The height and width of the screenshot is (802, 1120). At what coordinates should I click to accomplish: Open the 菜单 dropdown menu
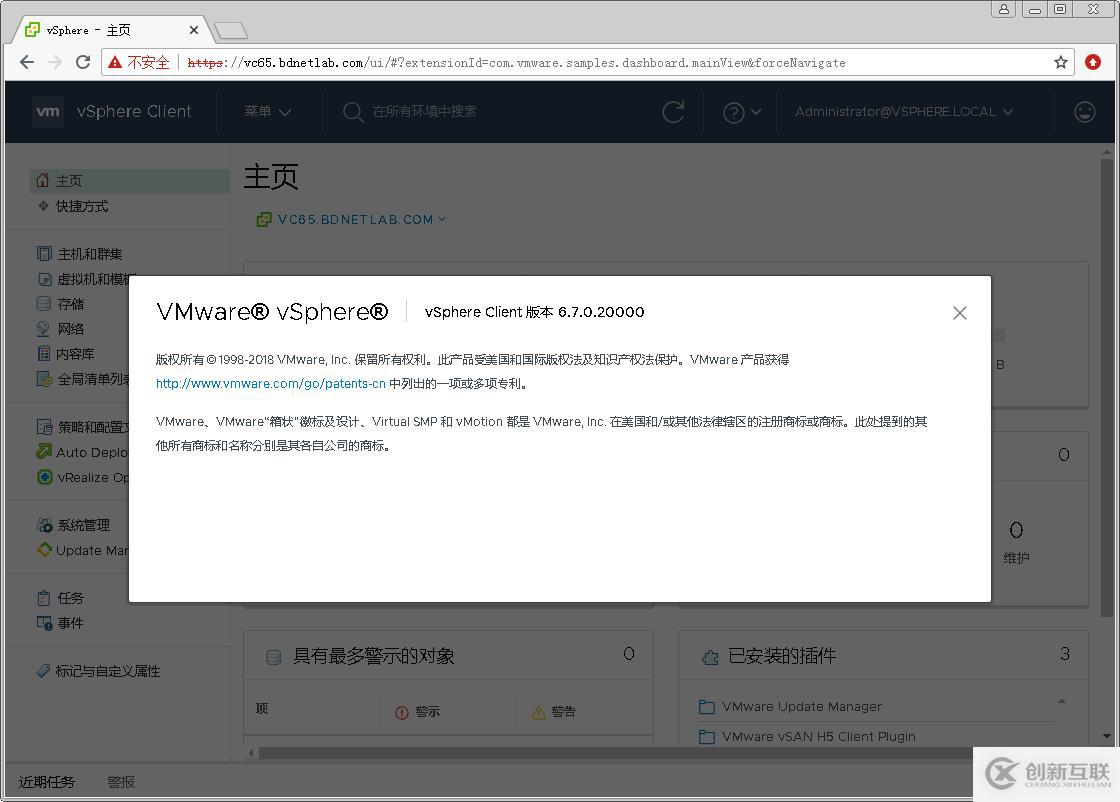(x=267, y=111)
